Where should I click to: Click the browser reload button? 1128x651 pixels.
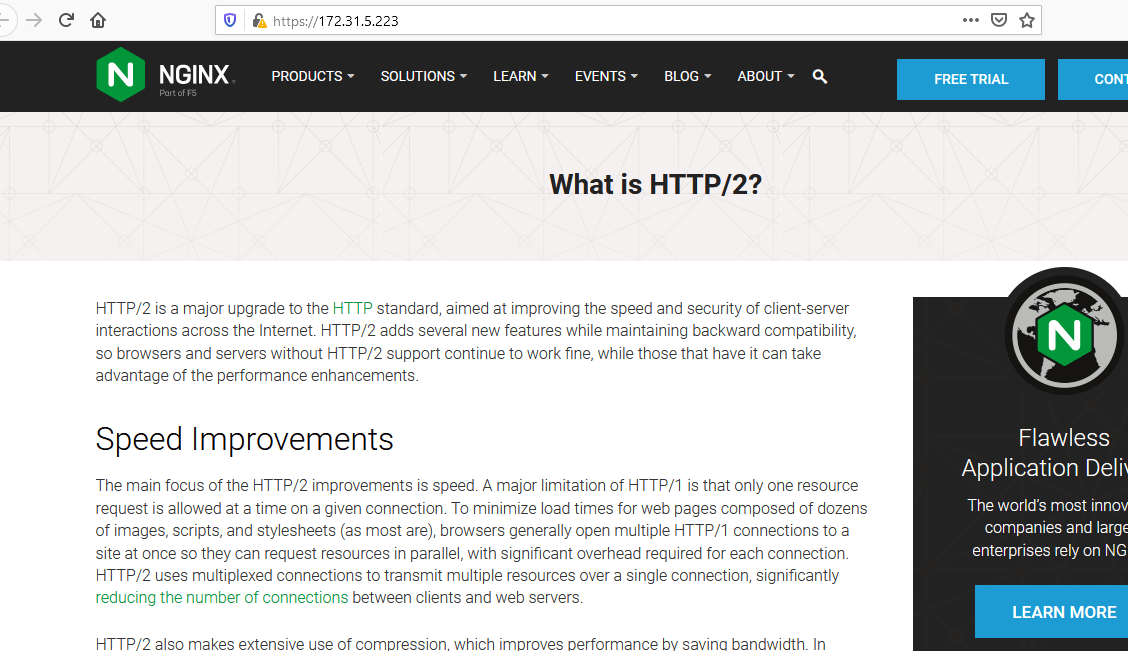point(66,20)
